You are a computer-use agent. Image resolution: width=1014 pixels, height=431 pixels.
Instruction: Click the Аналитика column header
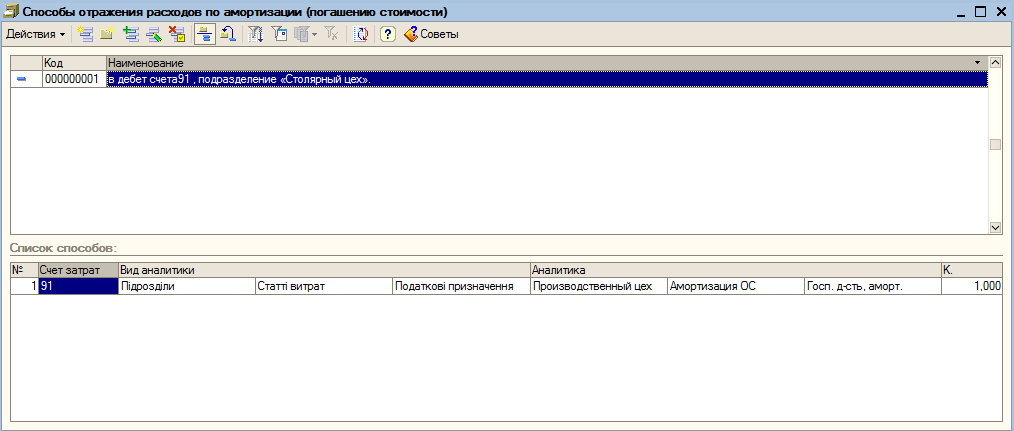735,269
